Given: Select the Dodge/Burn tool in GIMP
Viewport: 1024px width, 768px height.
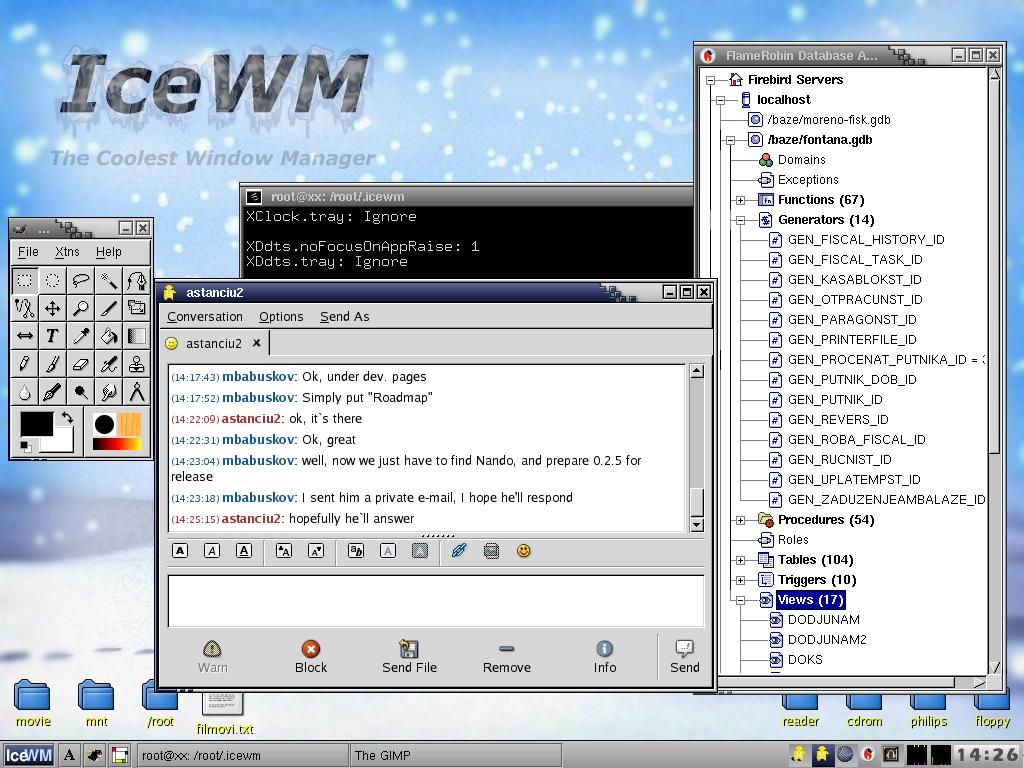Looking at the screenshot, I should [81, 392].
